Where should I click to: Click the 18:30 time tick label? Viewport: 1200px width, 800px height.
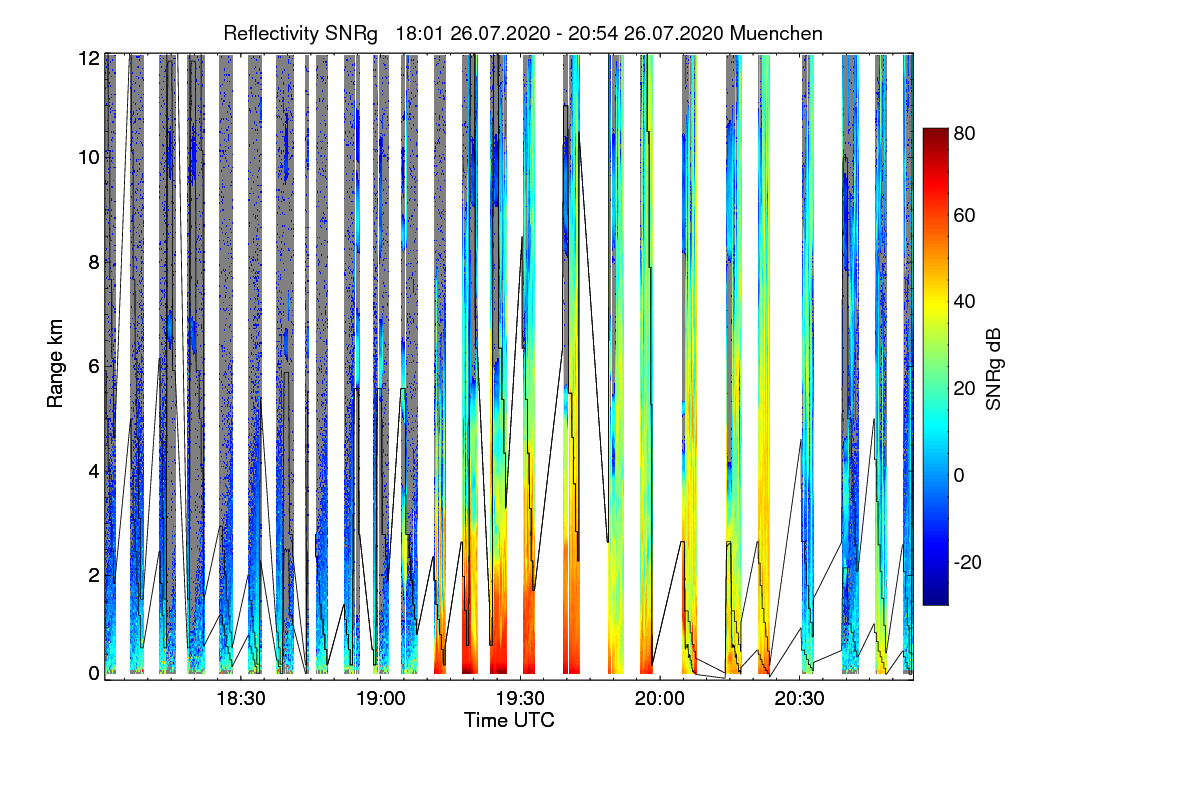[240, 698]
